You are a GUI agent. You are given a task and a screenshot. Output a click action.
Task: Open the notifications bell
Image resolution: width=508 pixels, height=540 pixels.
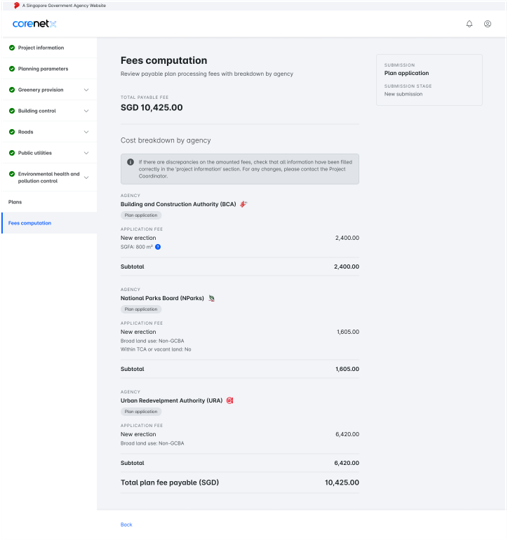point(469,24)
